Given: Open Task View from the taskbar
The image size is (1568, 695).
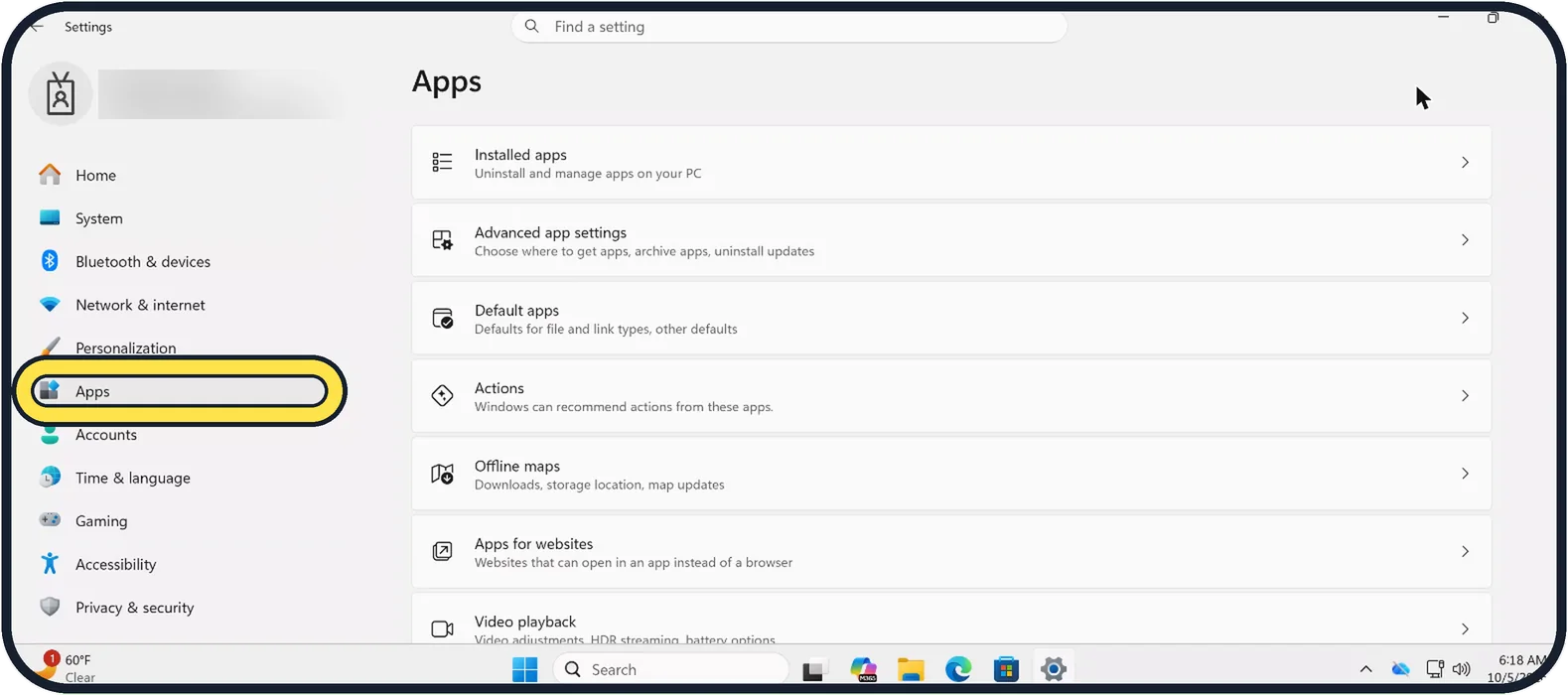Looking at the screenshot, I should pos(813,670).
